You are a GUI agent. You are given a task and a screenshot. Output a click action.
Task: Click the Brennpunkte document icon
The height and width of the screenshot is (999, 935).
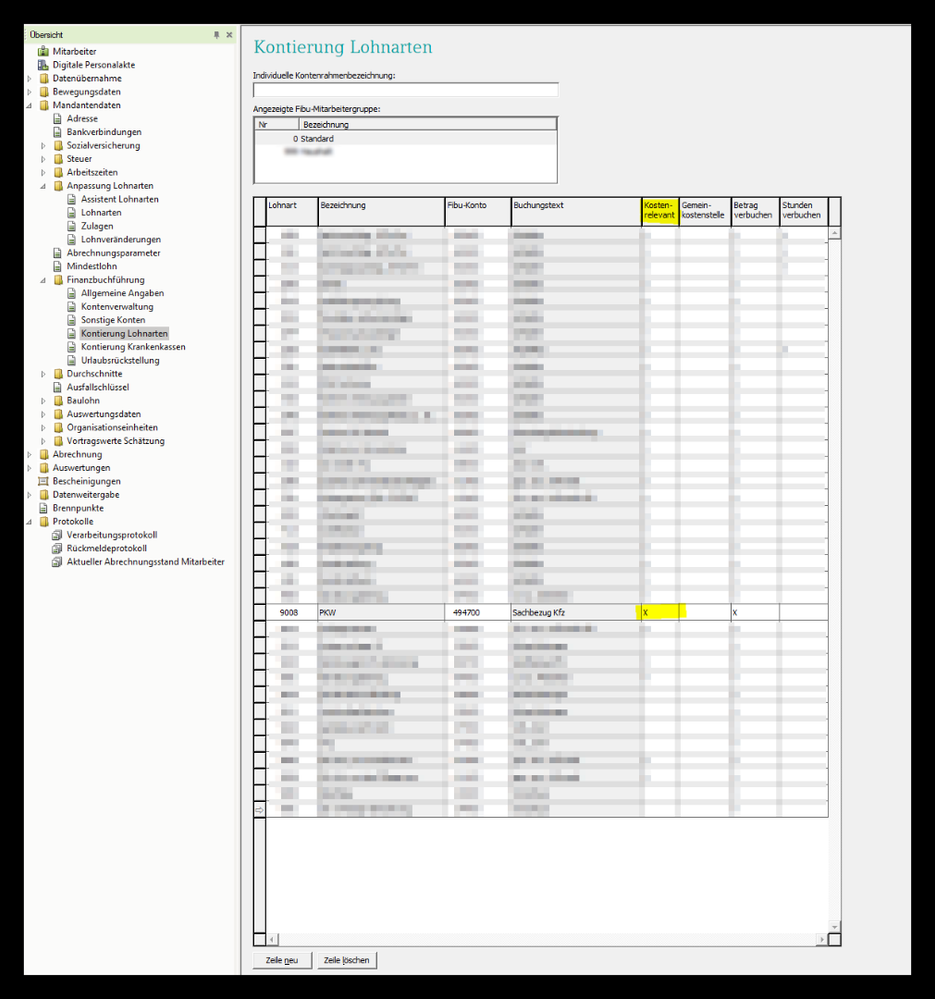pyautogui.click(x=43, y=507)
